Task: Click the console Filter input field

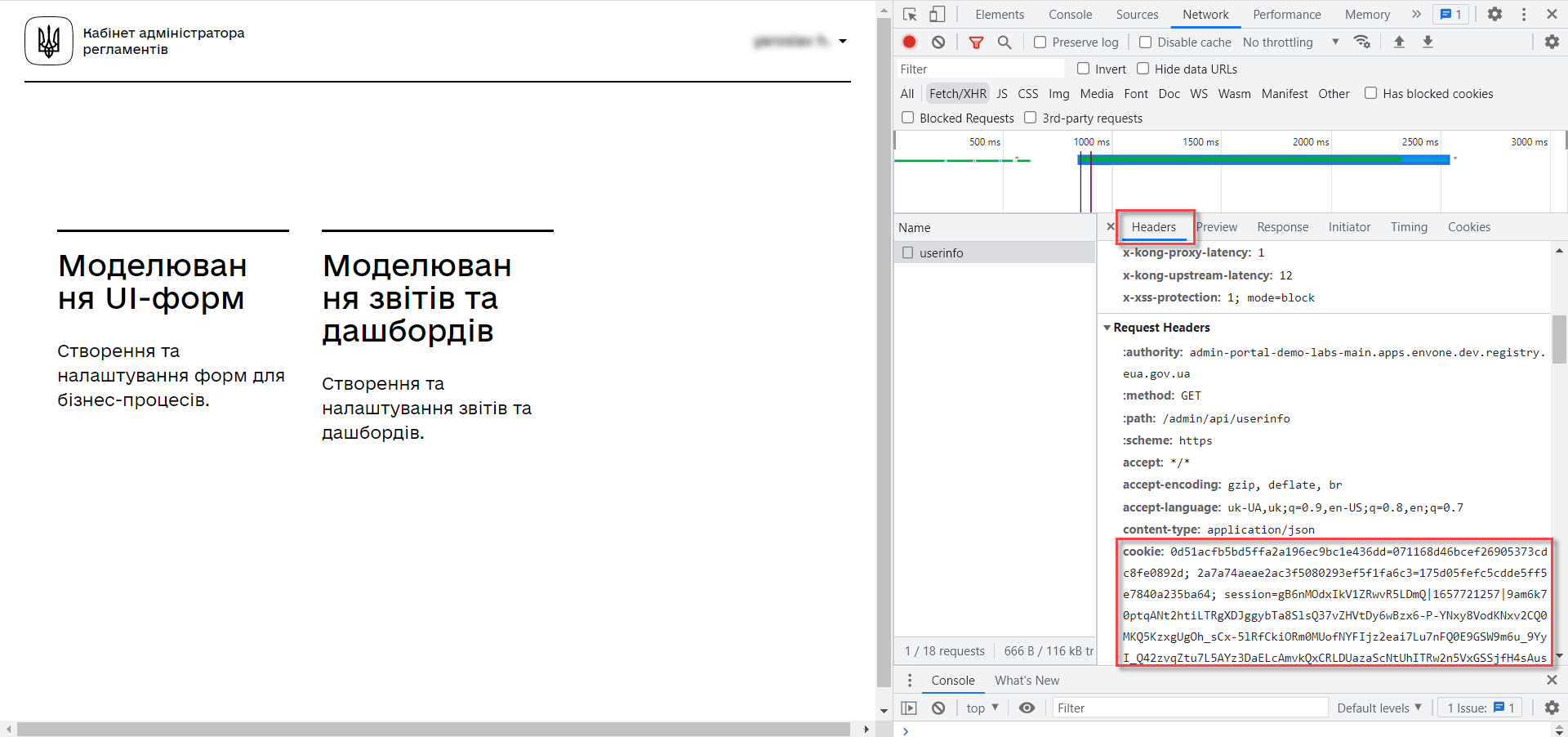Action: coord(1190,708)
